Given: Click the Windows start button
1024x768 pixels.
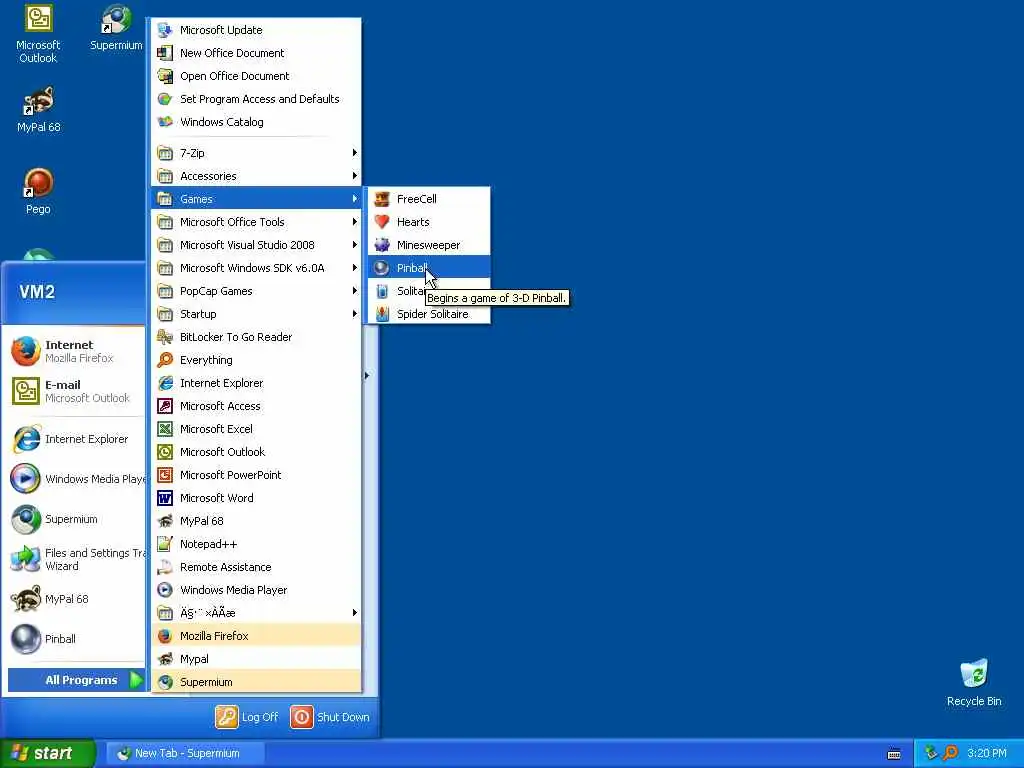Looking at the screenshot, I should (48, 753).
